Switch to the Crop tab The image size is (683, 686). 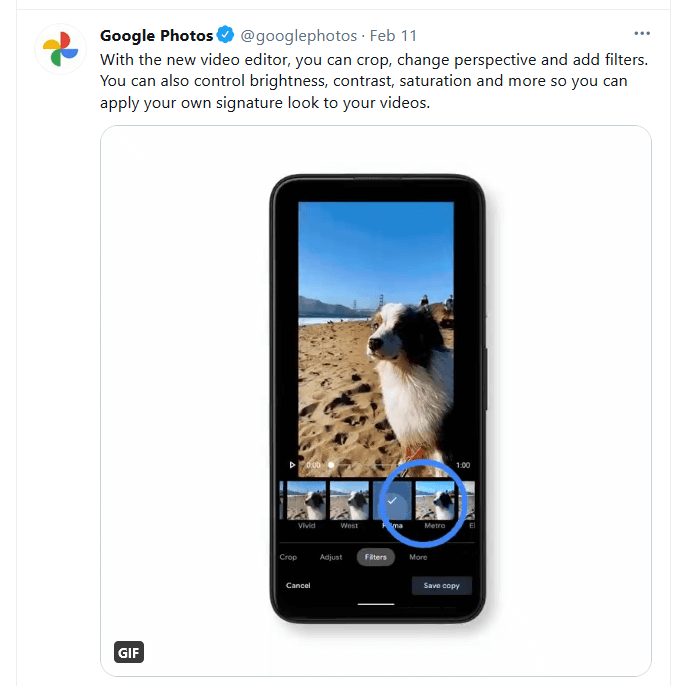288,557
